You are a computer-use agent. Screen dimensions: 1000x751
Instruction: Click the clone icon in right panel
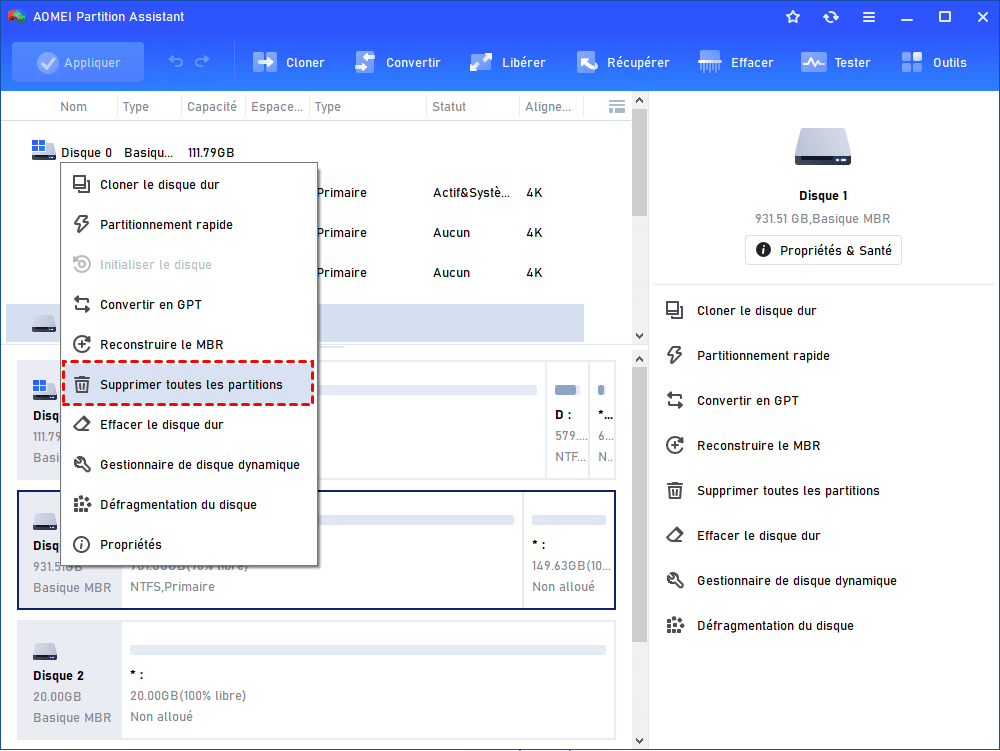[675, 310]
